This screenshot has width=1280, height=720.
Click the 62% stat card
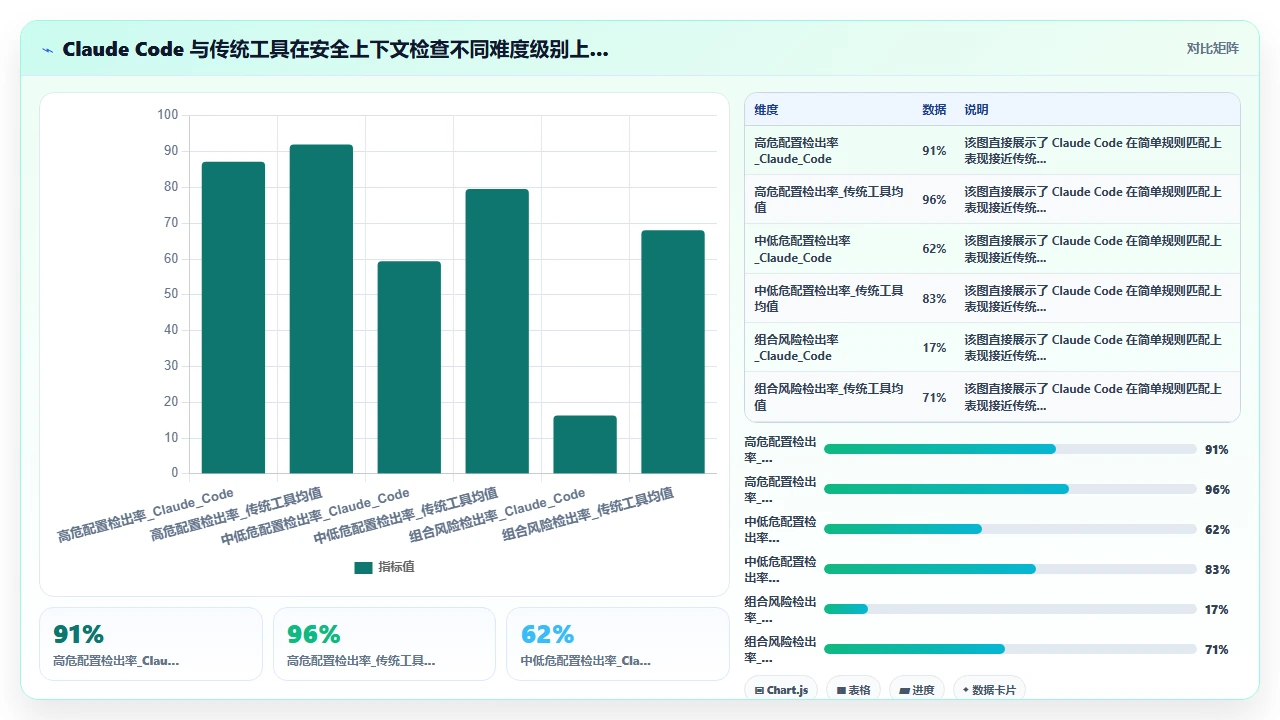click(618, 644)
